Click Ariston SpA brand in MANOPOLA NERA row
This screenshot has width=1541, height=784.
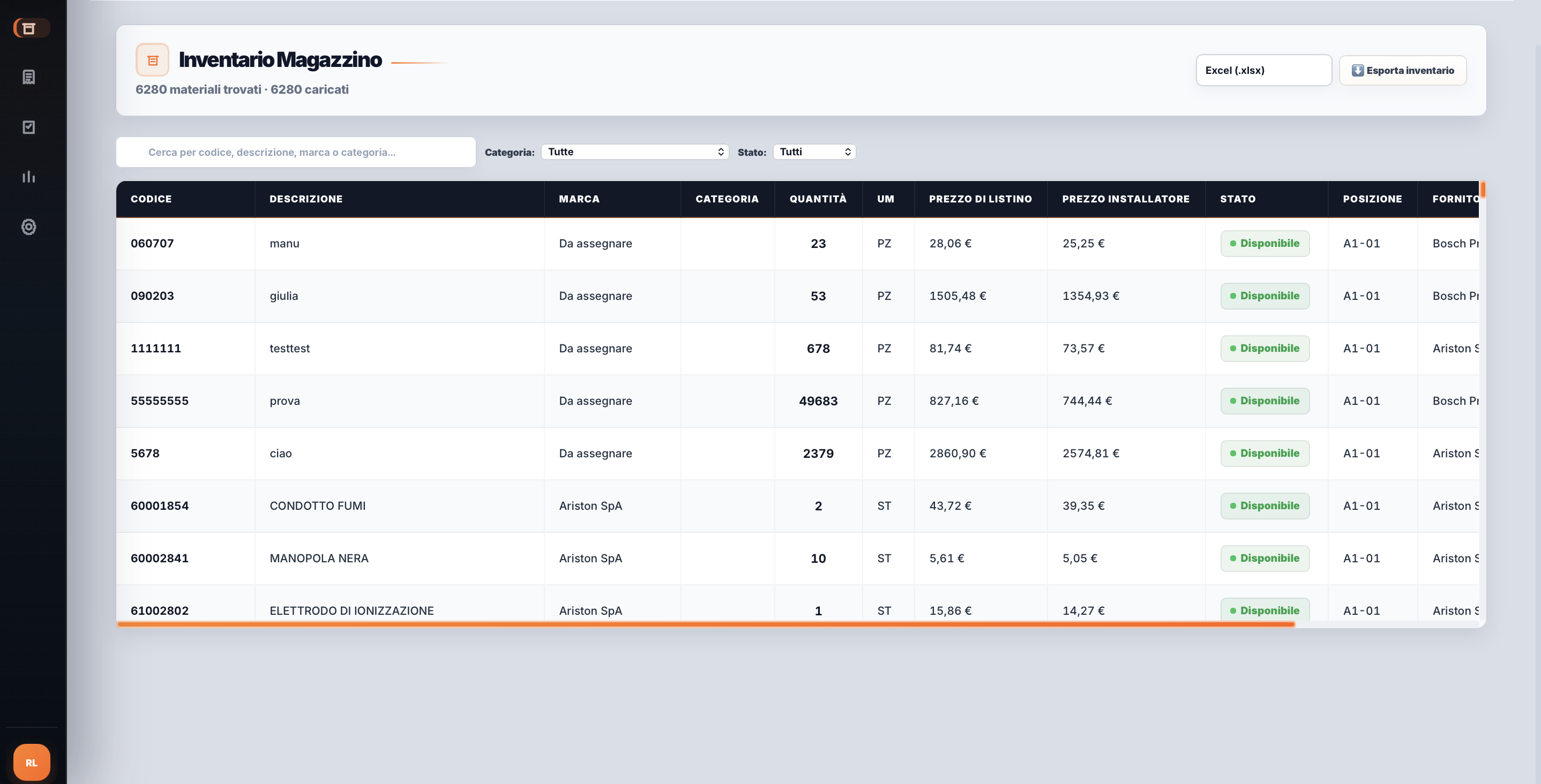(590, 558)
